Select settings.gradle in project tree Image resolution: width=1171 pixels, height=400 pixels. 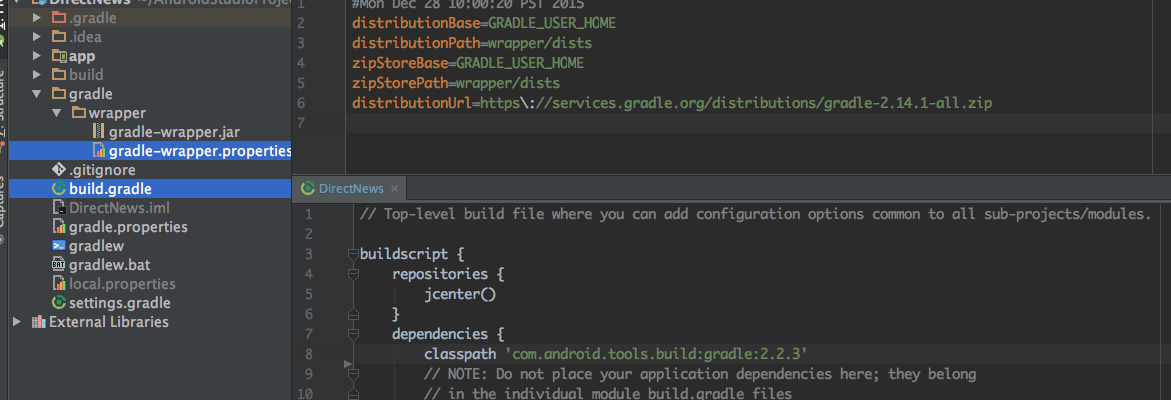(x=119, y=303)
